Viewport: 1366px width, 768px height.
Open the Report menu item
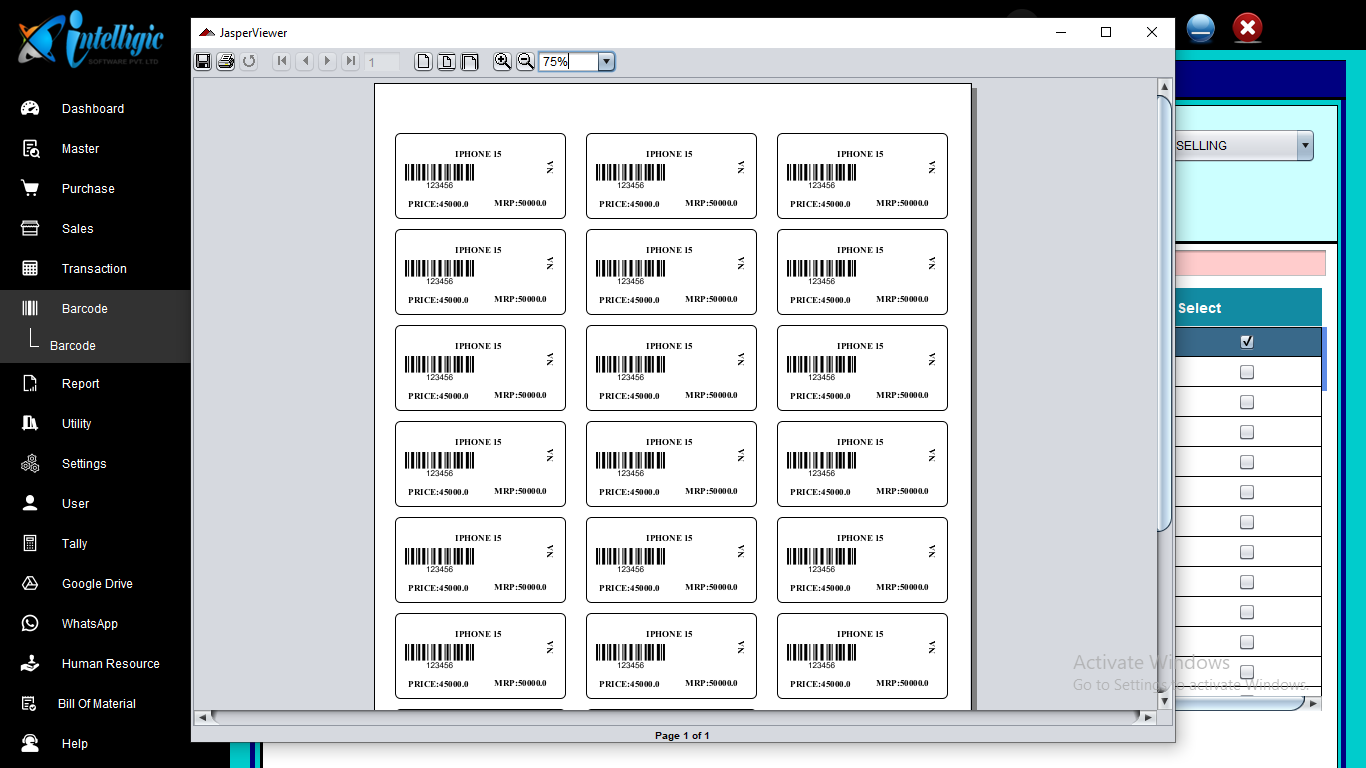coord(80,384)
